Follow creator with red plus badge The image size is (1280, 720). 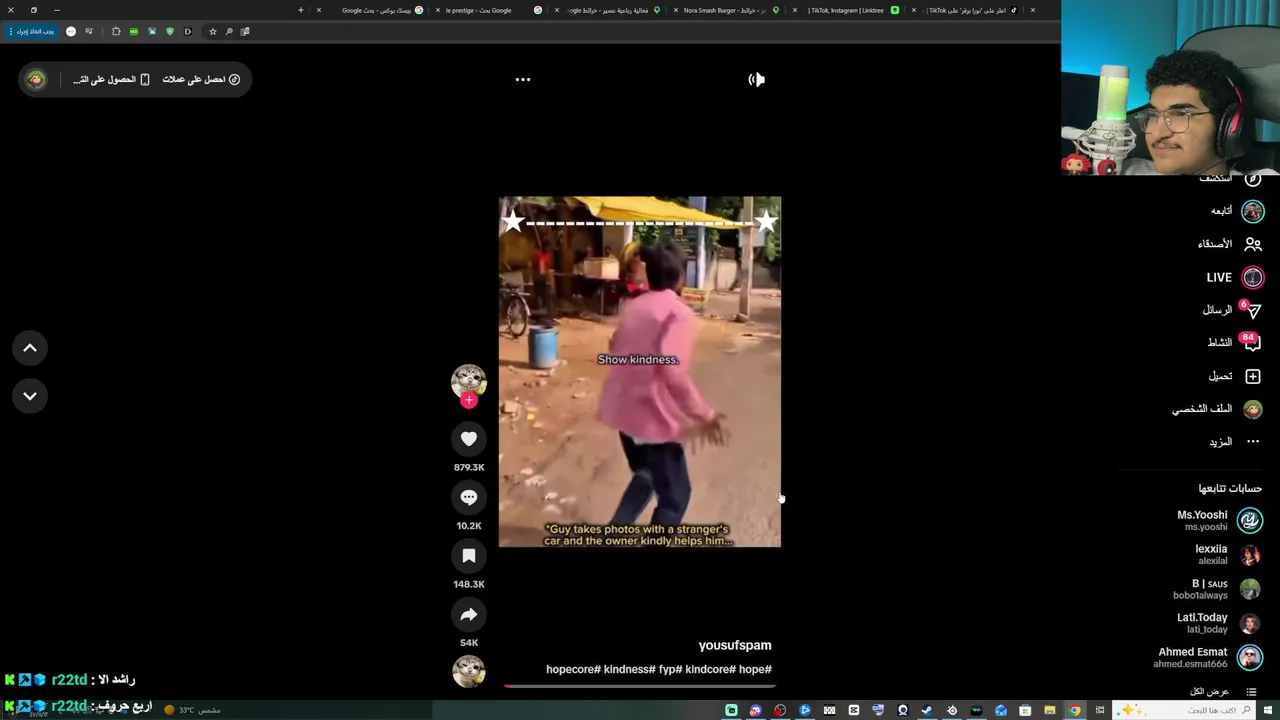click(x=469, y=400)
